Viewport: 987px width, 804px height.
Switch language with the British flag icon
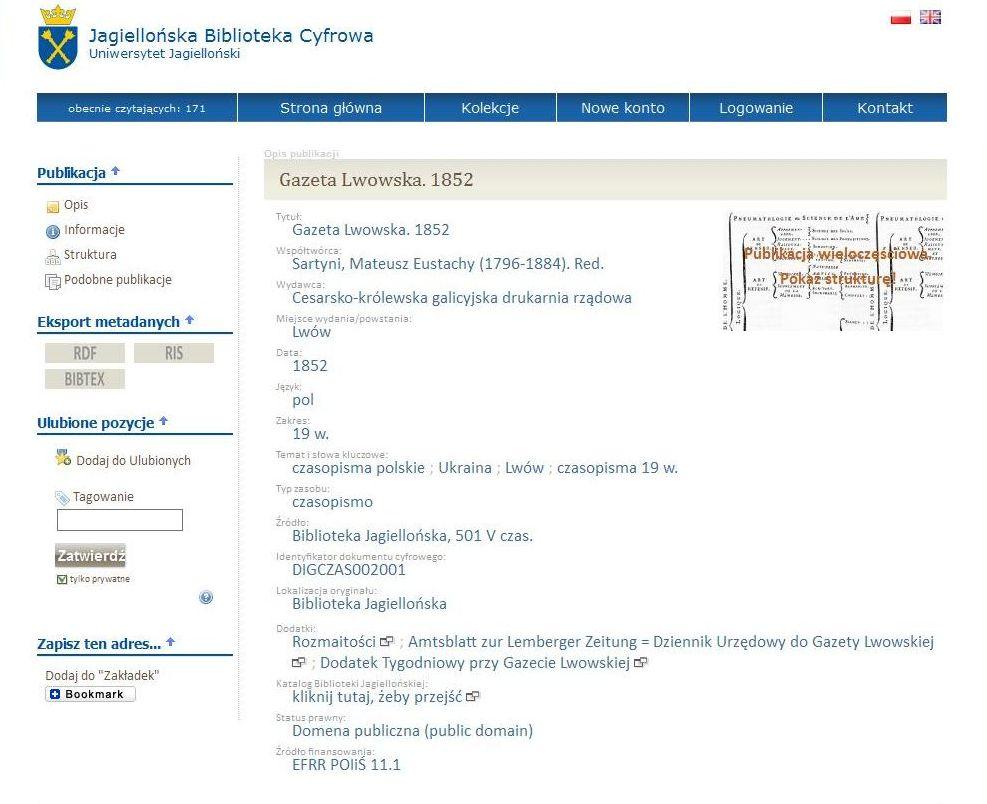tap(930, 17)
